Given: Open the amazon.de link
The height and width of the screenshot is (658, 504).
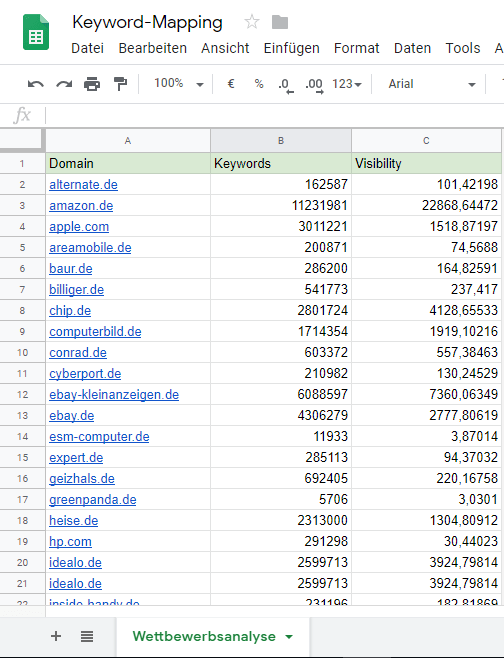Looking at the screenshot, I should (x=81, y=206).
